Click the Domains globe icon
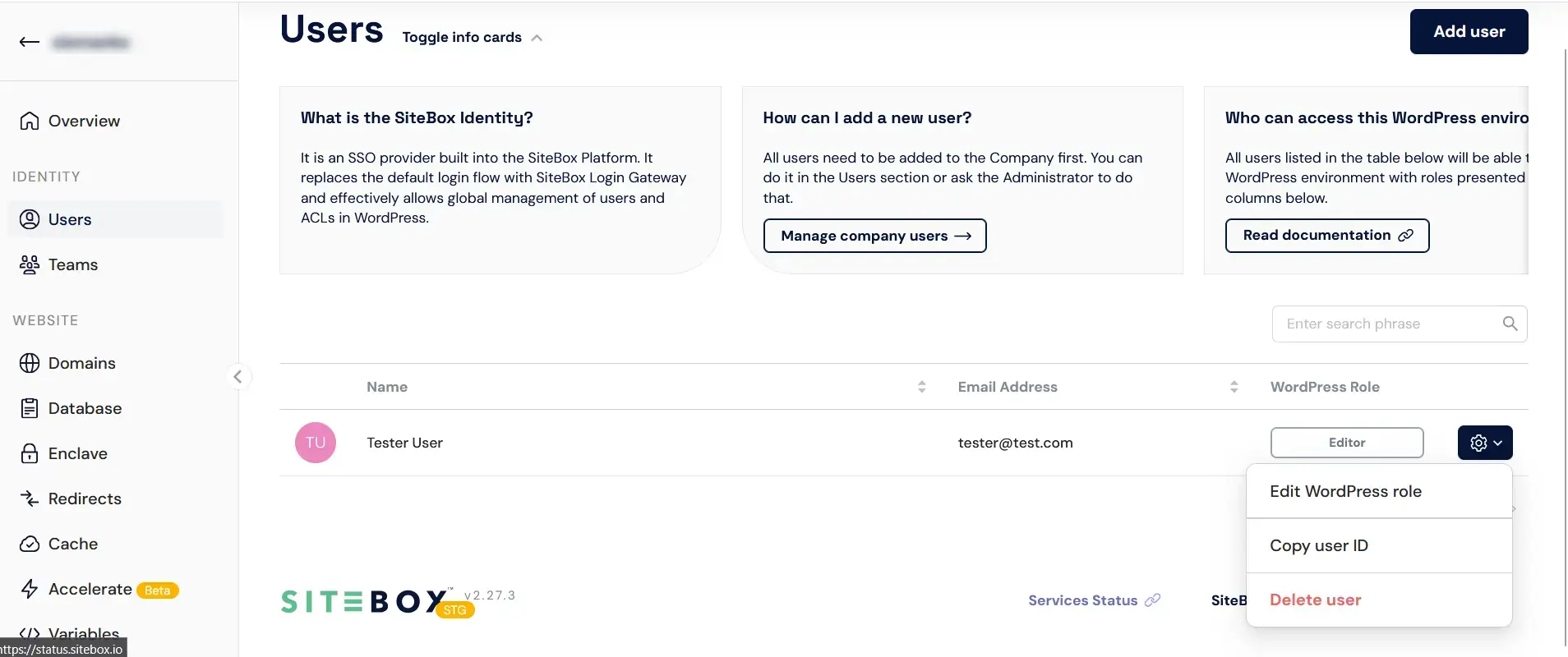Viewport: 1568px width, 657px height. (x=30, y=363)
